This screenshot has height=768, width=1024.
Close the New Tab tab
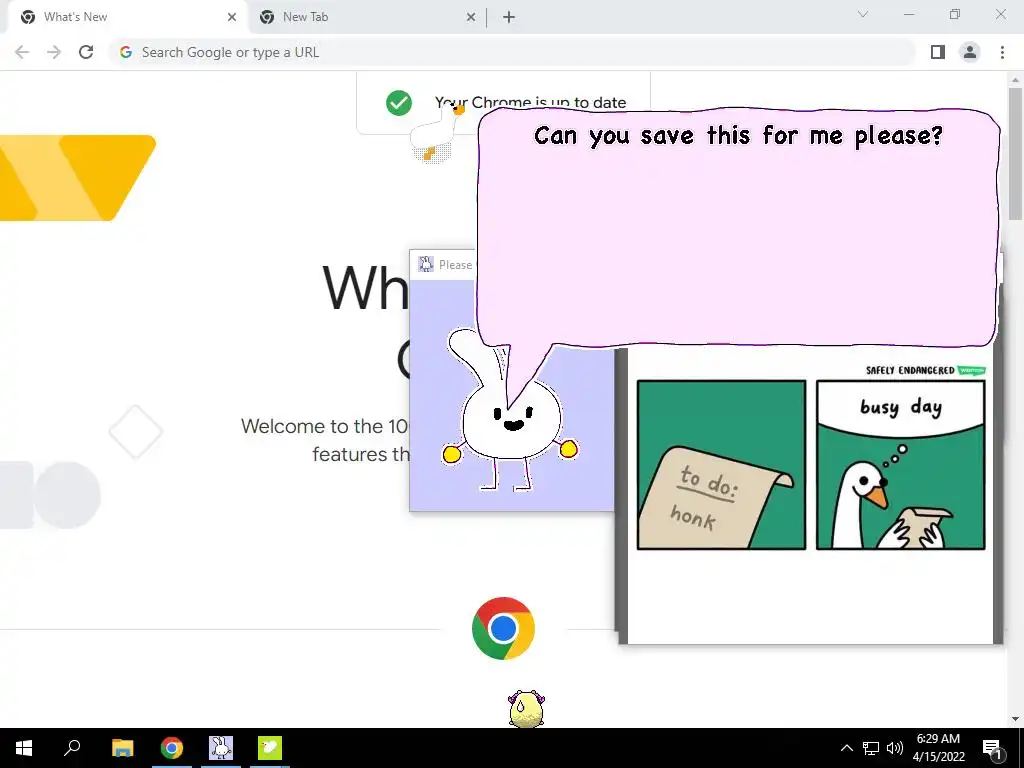click(x=471, y=17)
